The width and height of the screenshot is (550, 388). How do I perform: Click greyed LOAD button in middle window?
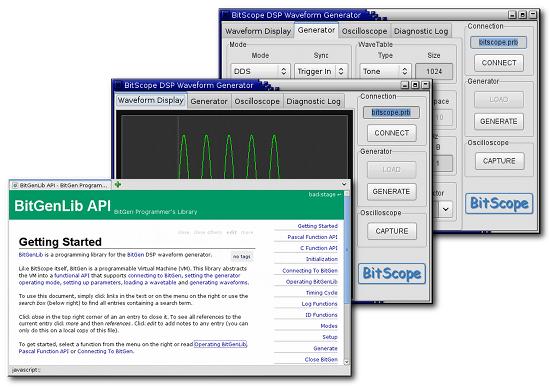click(391, 169)
